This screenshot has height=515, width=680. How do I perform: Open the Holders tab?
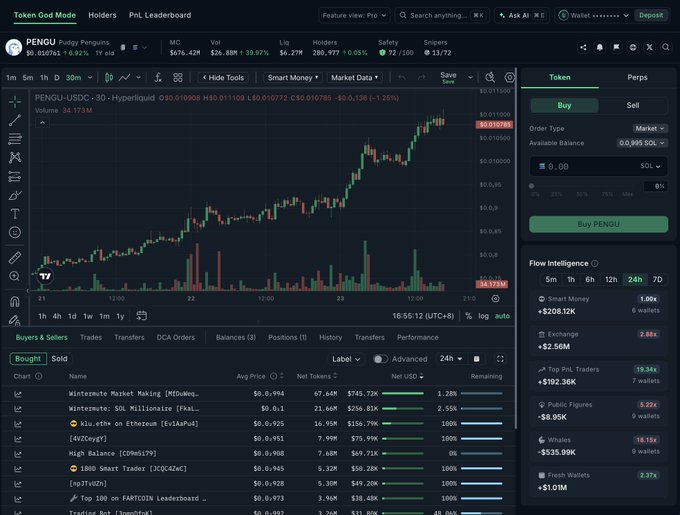pos(102,15)
